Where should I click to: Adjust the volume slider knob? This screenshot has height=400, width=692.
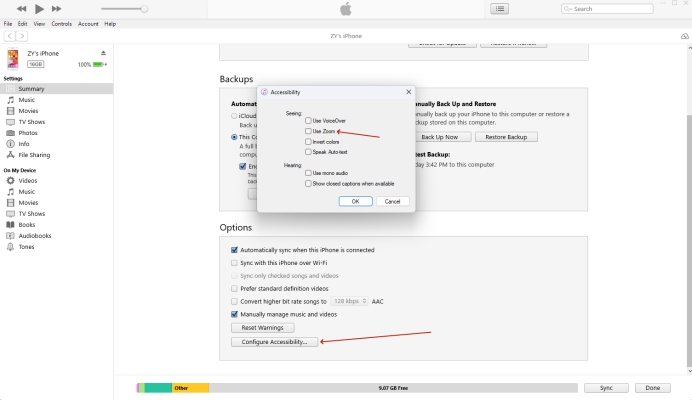tap(144, 9)
